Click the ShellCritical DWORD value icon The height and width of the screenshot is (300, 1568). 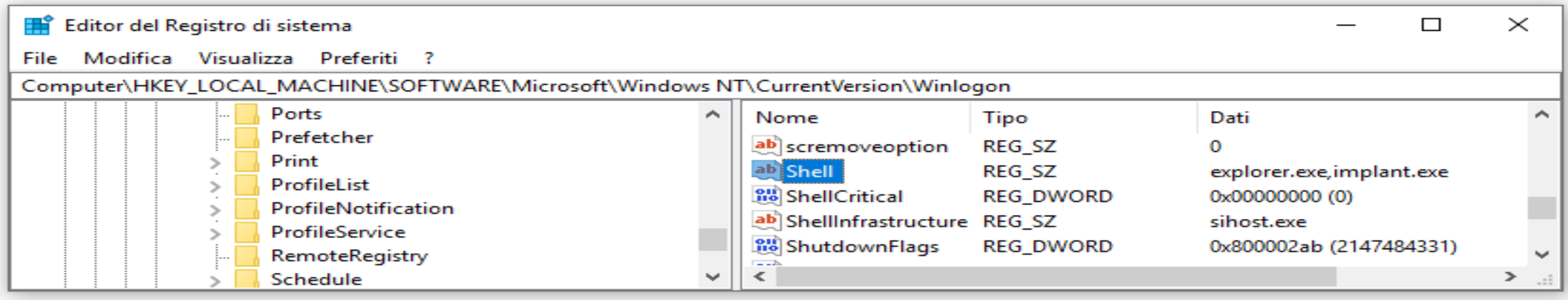[x=766, y=196]
